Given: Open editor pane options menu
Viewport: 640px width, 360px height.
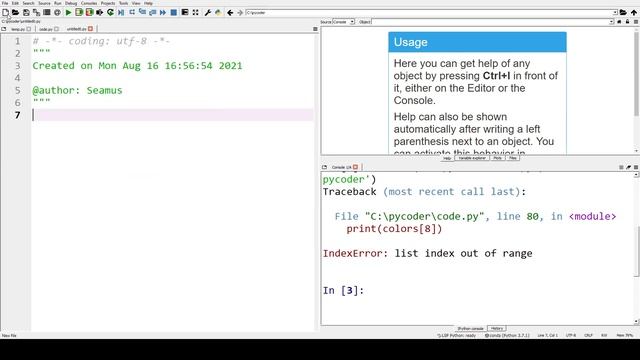Looking at the screenshot, I should (315, 29).
